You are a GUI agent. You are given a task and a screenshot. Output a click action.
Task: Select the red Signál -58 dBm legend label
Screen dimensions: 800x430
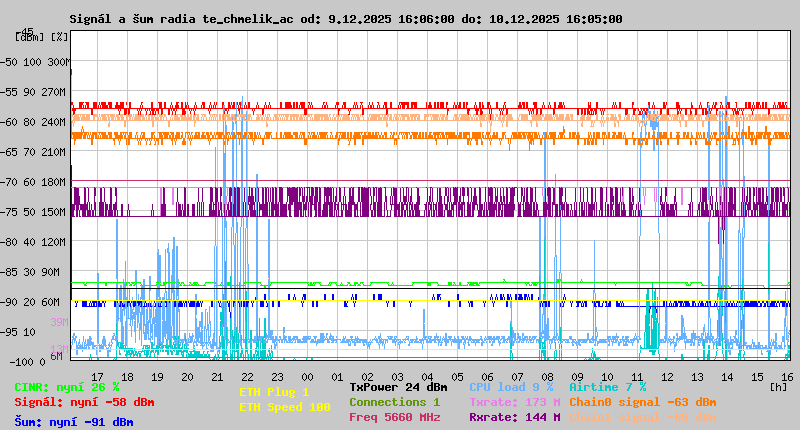(84, 402)
